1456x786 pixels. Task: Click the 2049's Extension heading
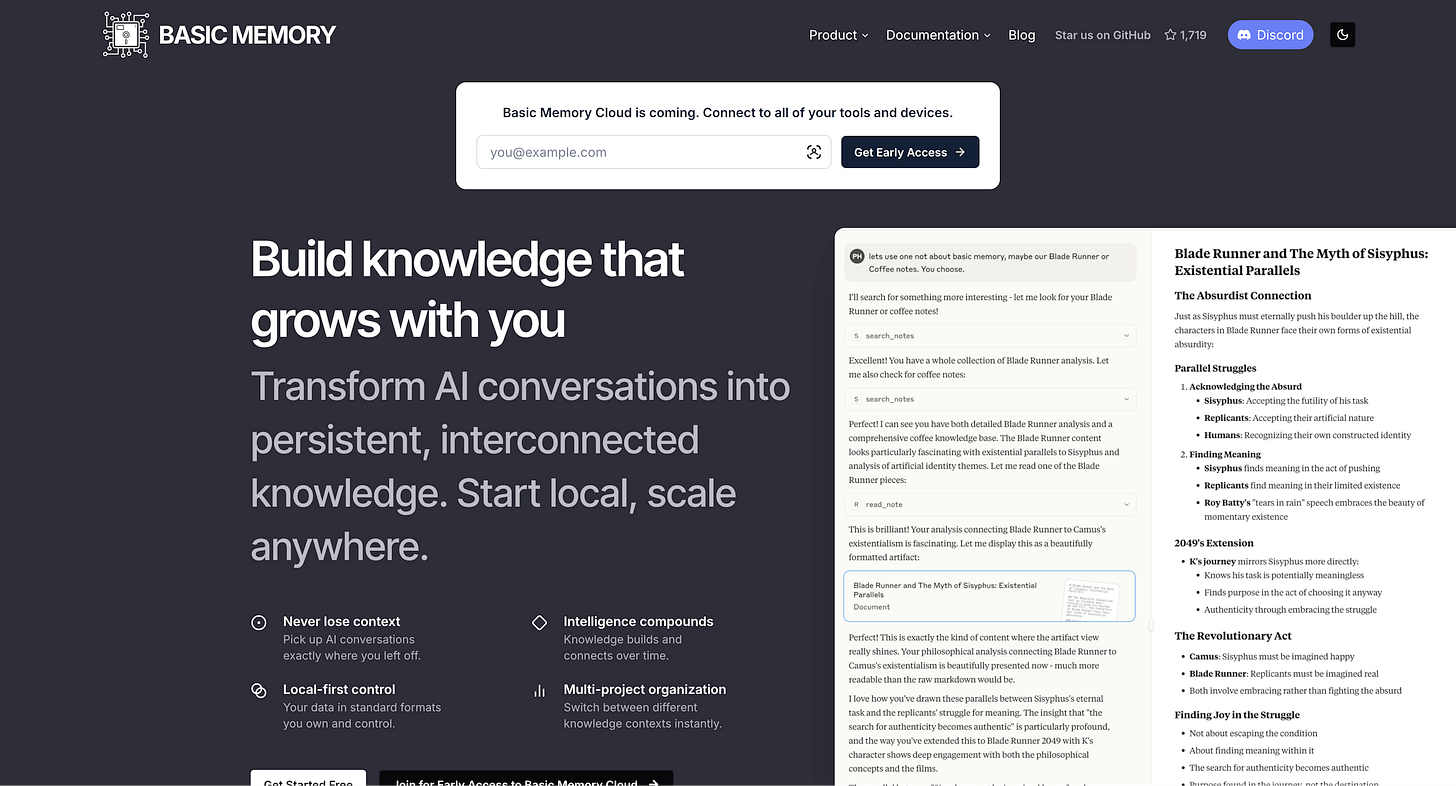[1214, 543]
